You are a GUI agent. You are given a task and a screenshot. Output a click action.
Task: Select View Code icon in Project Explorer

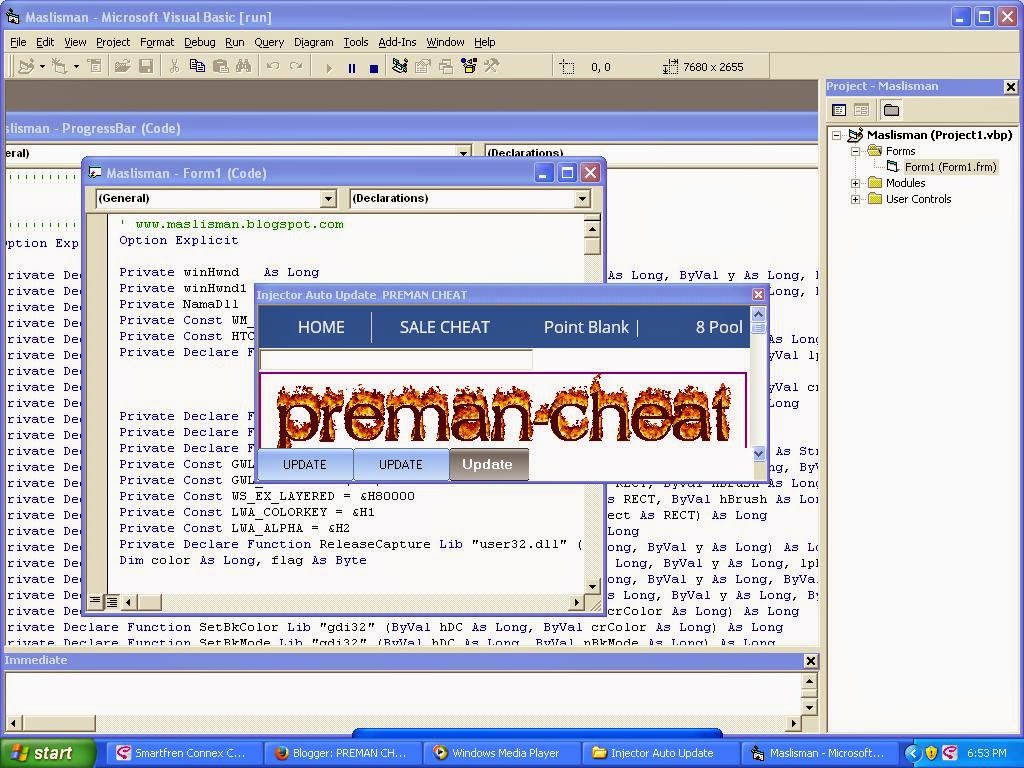click(839, 110)
